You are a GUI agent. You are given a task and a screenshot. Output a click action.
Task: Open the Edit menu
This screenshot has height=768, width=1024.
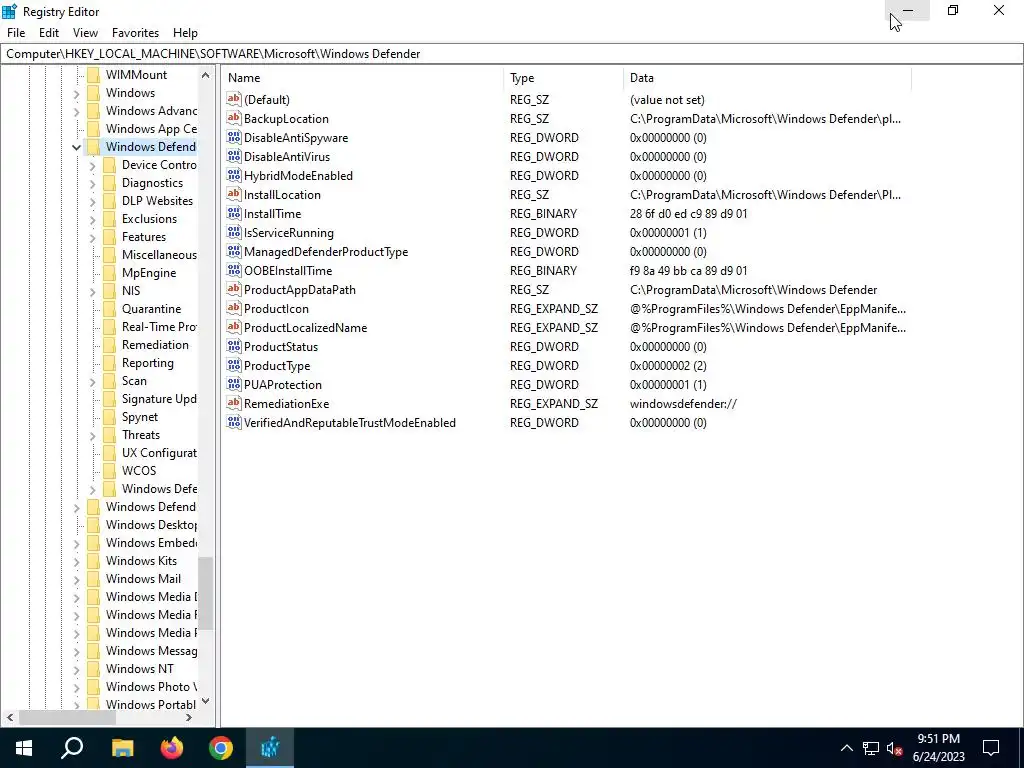click(x=49, y=33)
